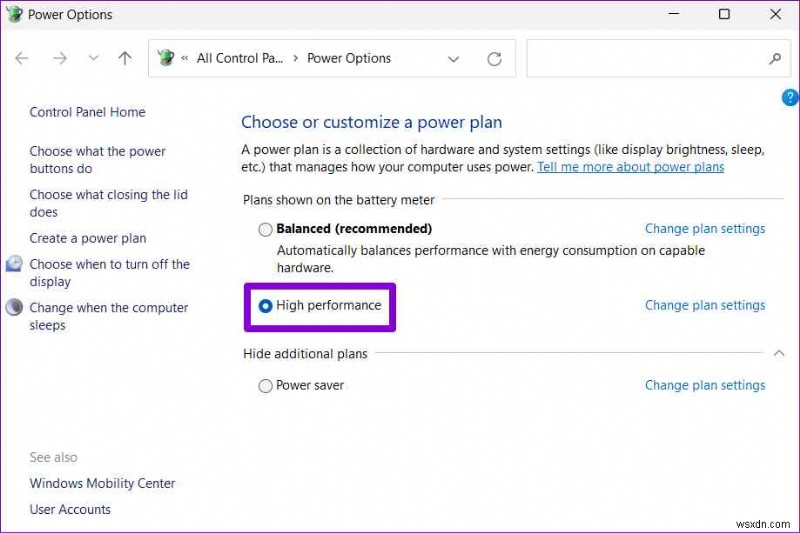The image size is (800, 533).
Task: Collapse additional plans with the chevron
Action: 779,353
